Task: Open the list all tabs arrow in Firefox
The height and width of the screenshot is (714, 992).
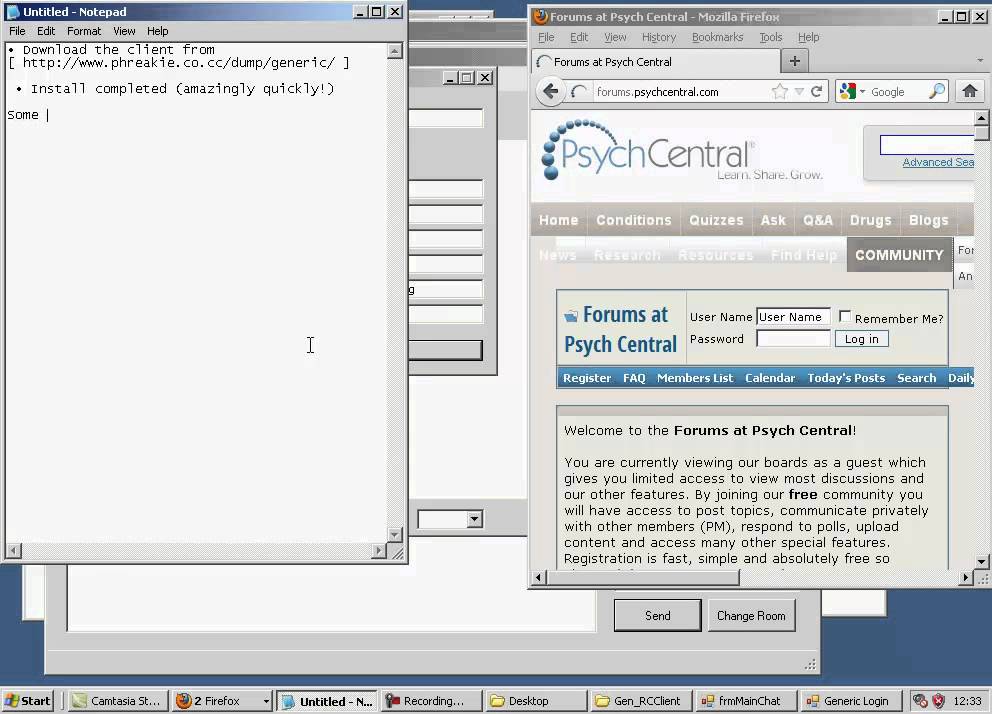Action: pyautogui.click(x=980, y=61)
